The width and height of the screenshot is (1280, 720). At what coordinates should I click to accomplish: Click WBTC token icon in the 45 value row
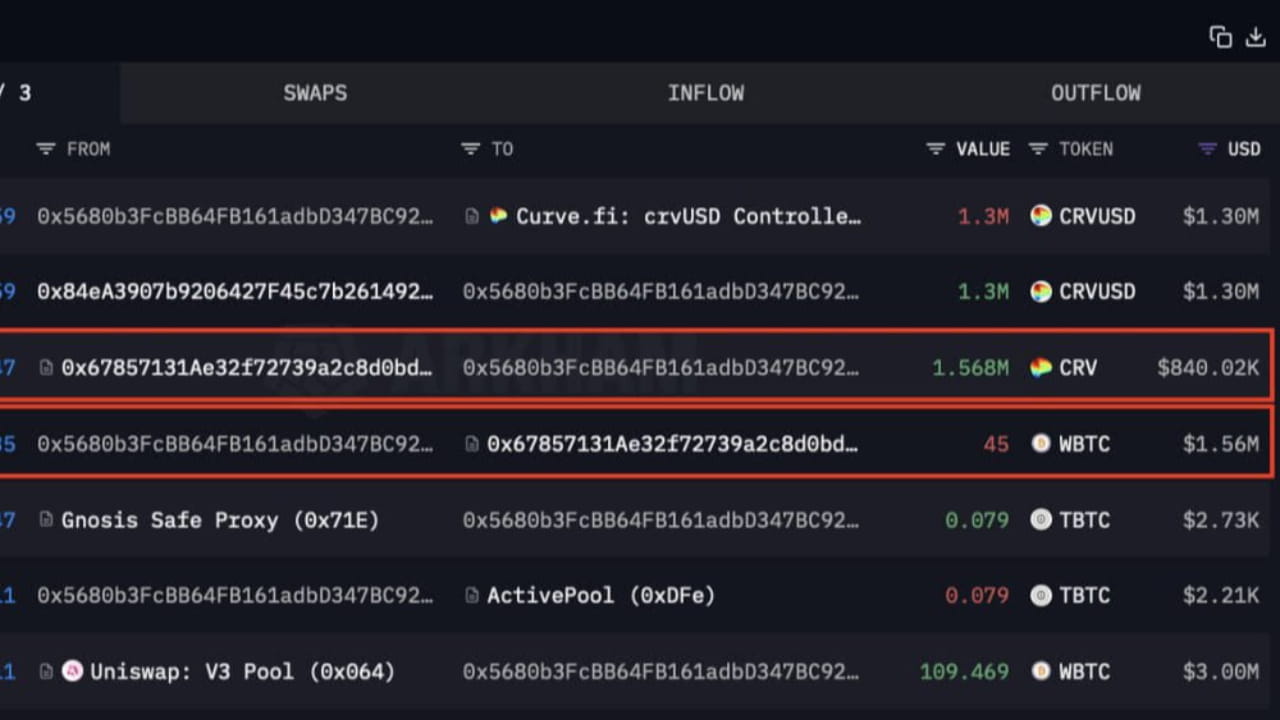tap(1041, 444)
